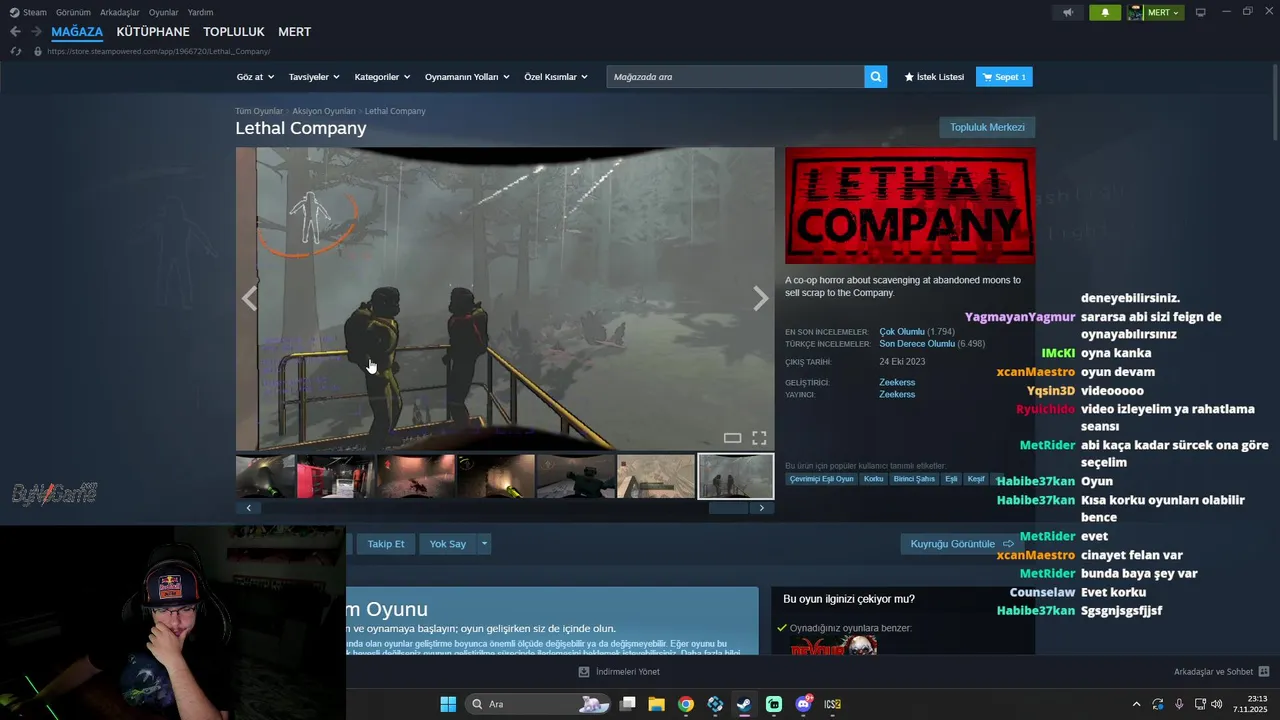The height and width of the screenshot is (720, 1280).
Task: Expand the Özel Kısımlar dropdown
Action: pos(555,77)
